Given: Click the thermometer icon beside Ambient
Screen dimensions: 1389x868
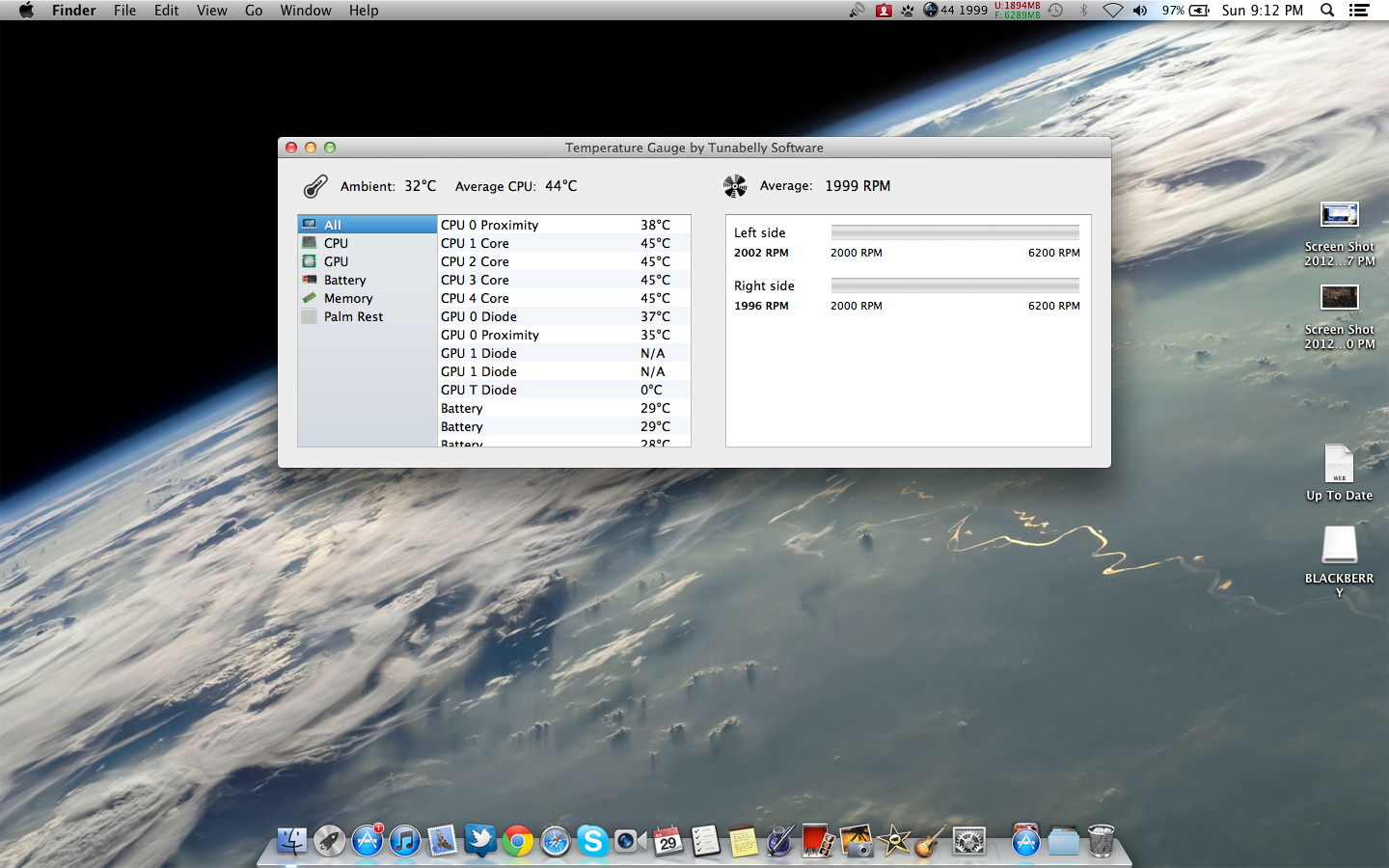Looking at the screenshot, I should [x=315, y=186].
